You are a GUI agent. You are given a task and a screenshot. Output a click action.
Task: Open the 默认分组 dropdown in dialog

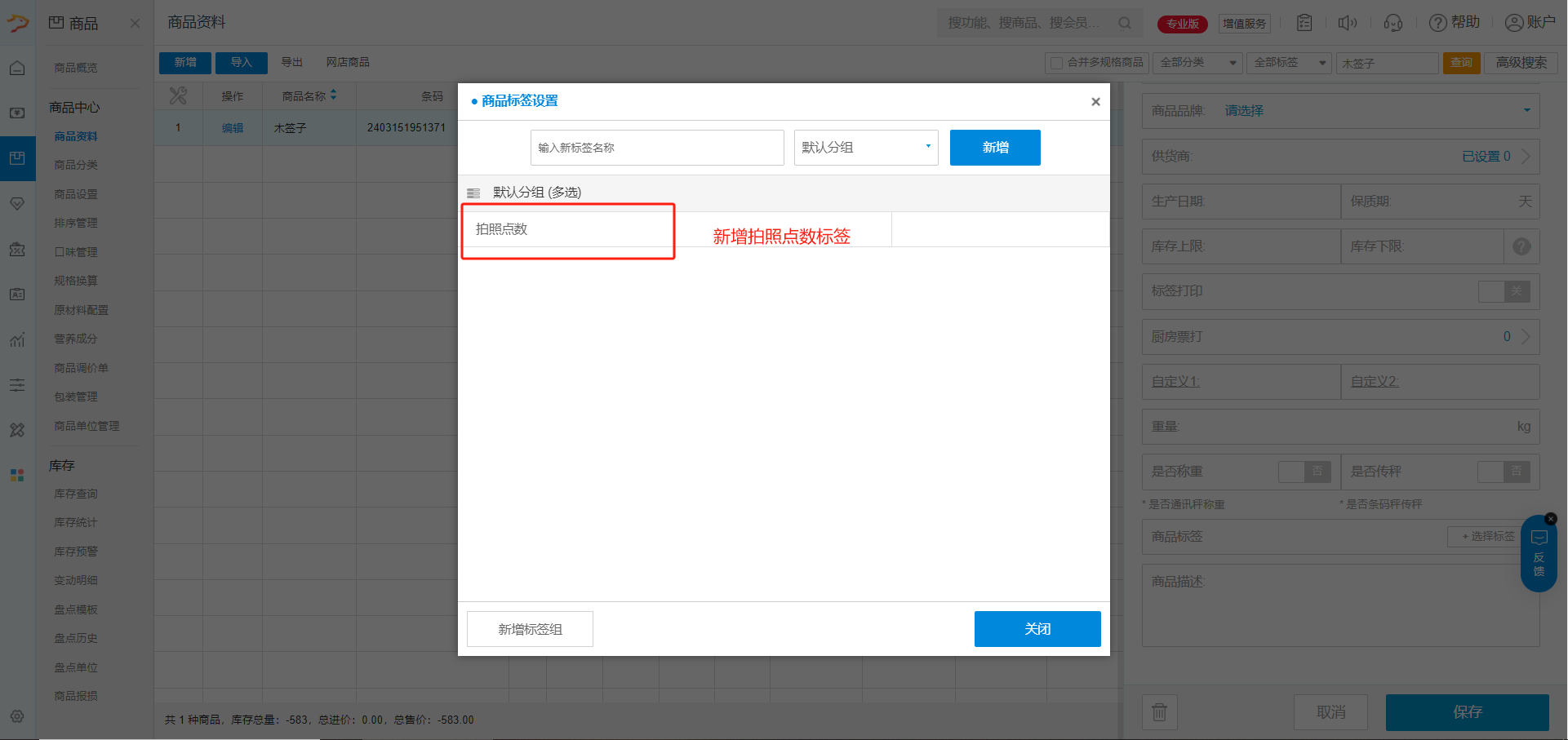pos(865,148)
